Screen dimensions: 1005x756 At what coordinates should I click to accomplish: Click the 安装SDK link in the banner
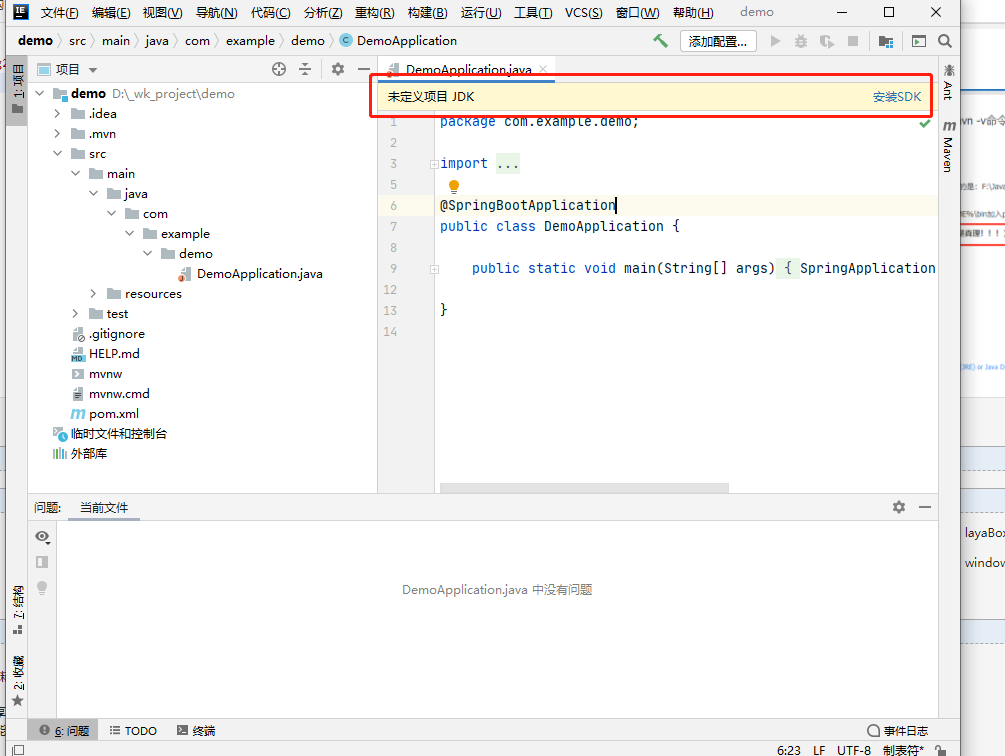click(897, 97)
